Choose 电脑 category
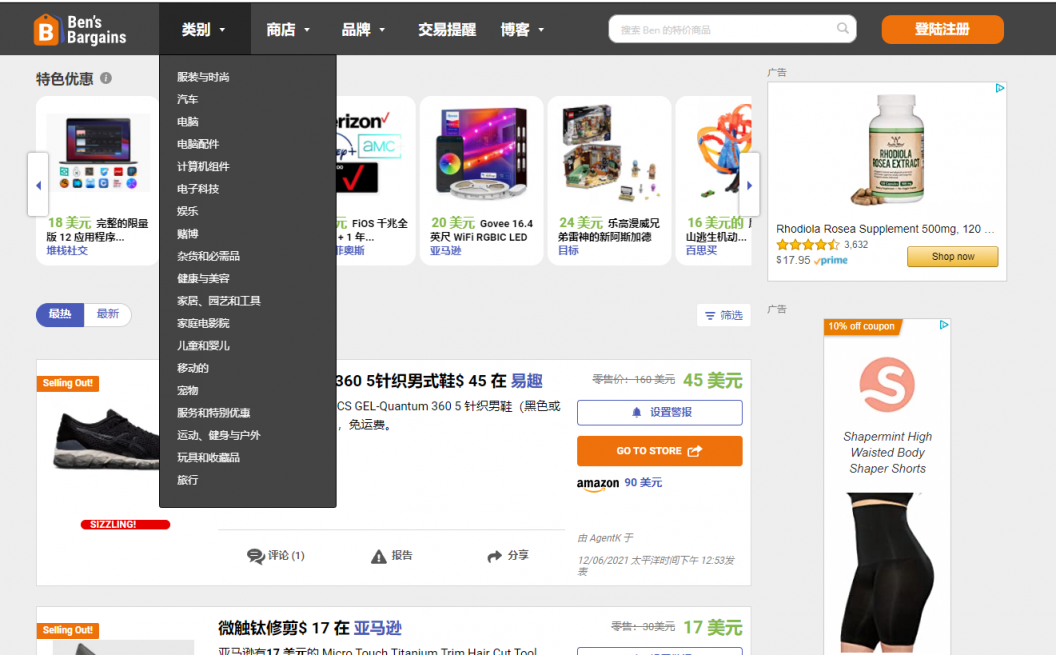 coord(187,122)
